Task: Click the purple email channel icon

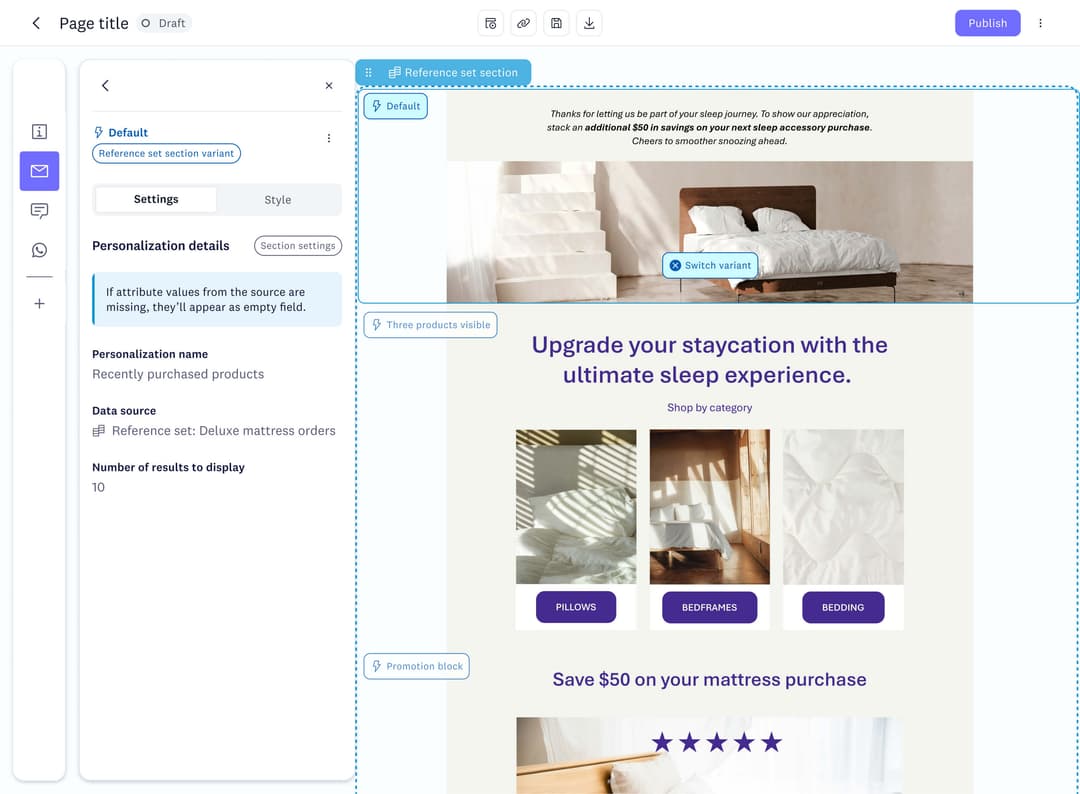Action: point(39,170)
